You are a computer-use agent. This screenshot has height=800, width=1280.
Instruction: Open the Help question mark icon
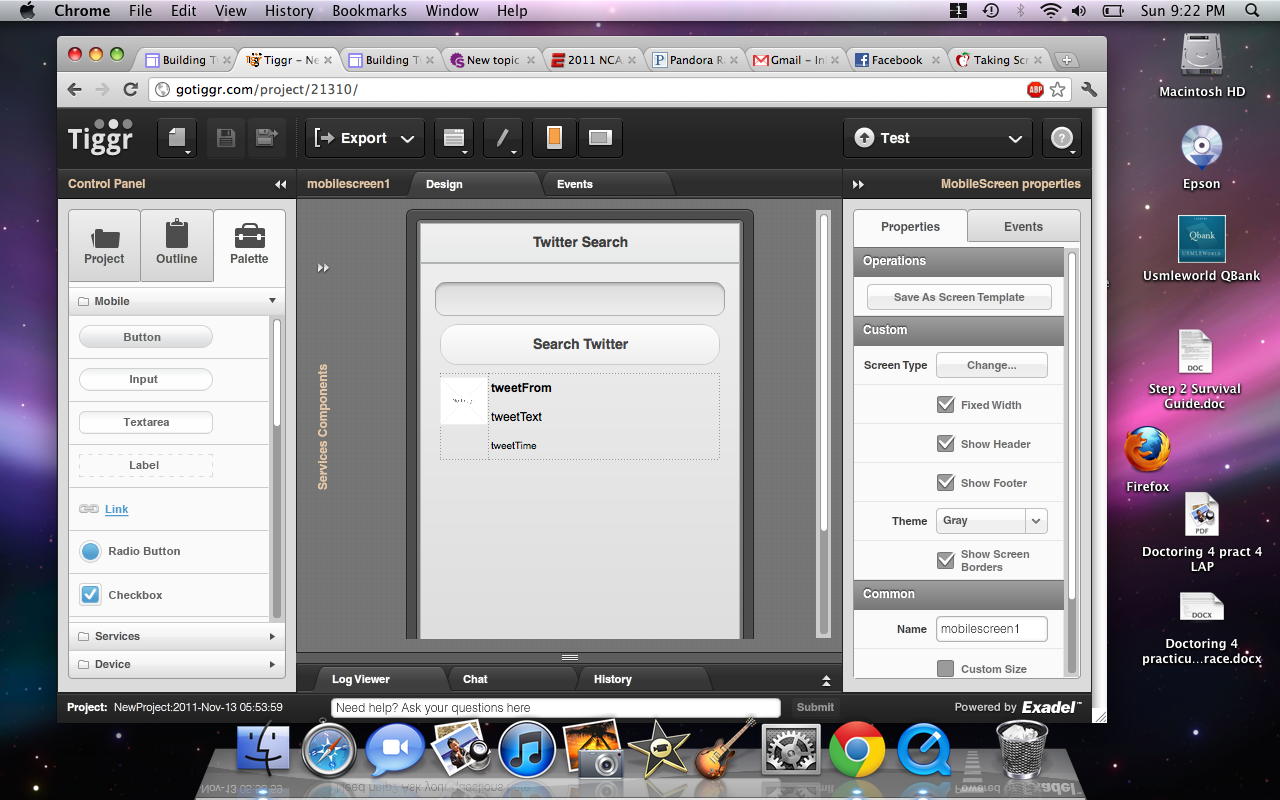click(1062, 138)
